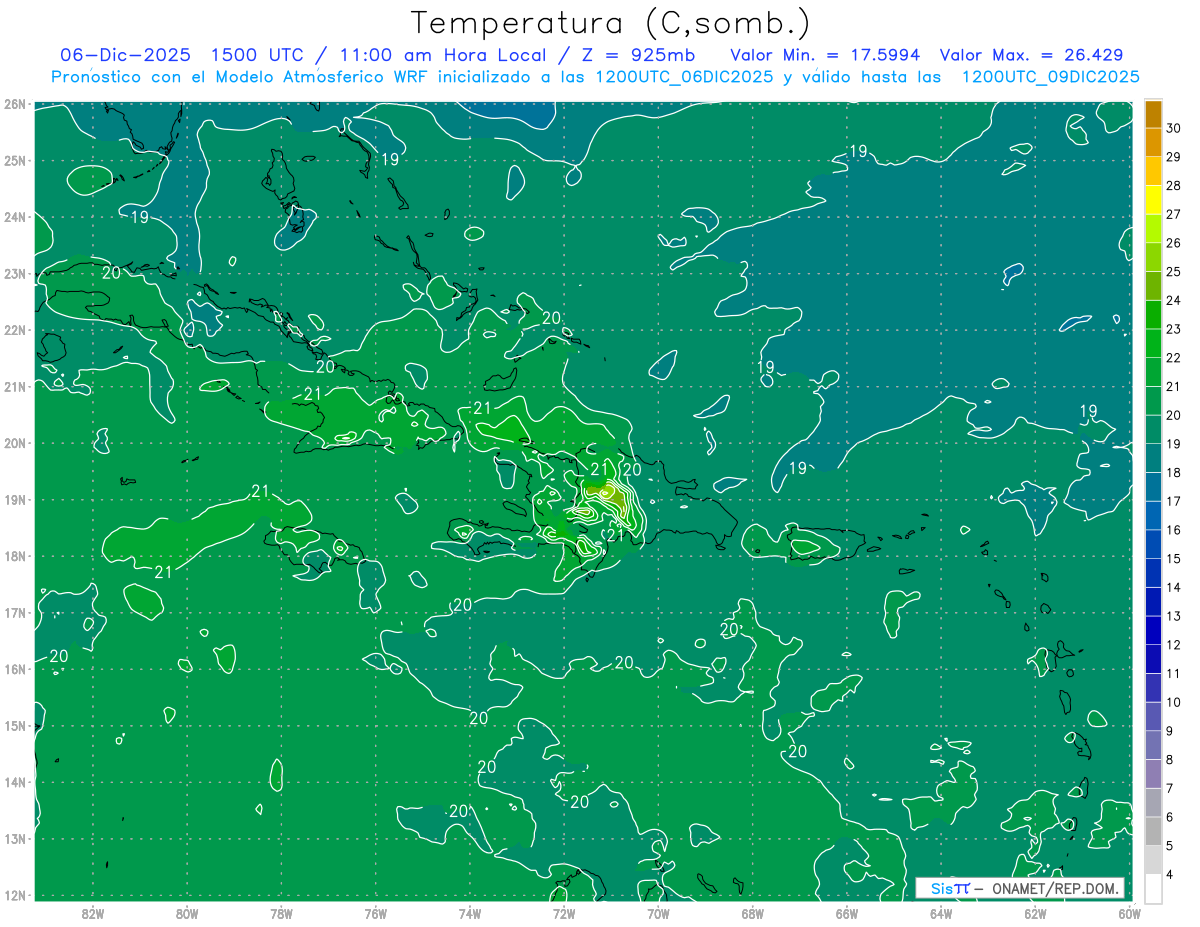Click 'Valor Max. = 26.429' text
Viewport: 1200px width, 927px height.
click(1031, 55)
